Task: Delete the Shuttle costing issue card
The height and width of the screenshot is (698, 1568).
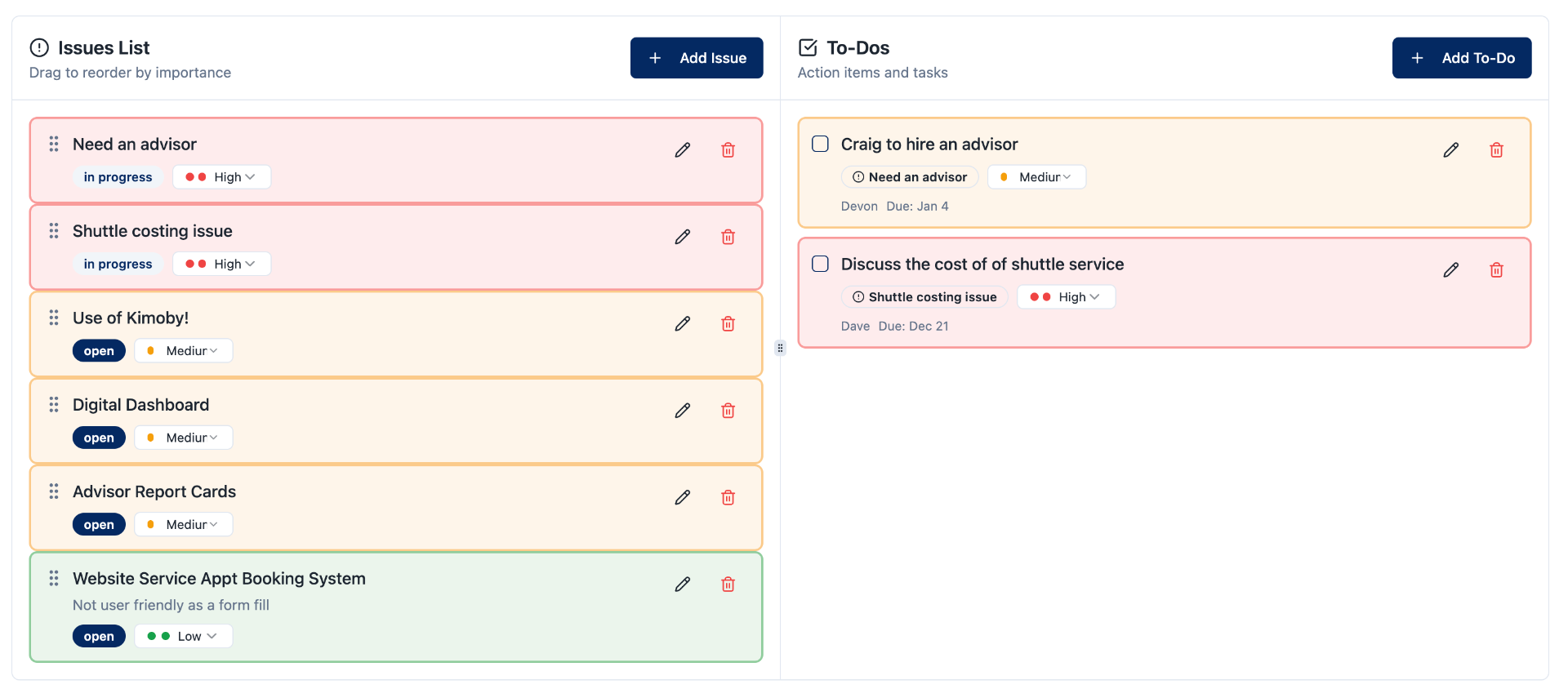Action: click(x=728, y=237)
